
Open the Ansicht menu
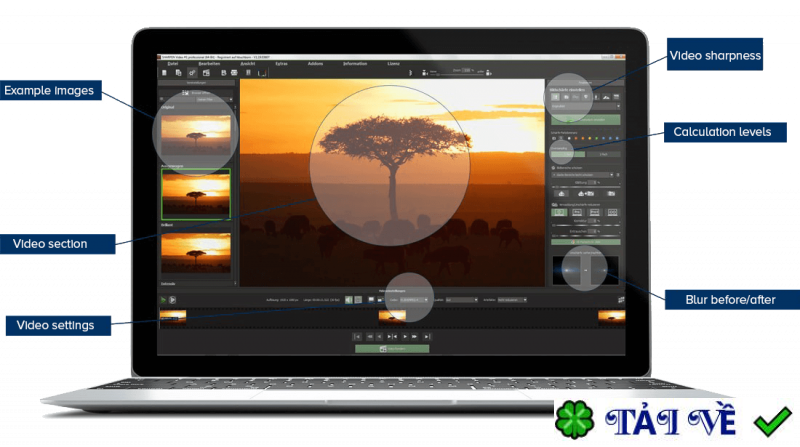pos(247,64)
